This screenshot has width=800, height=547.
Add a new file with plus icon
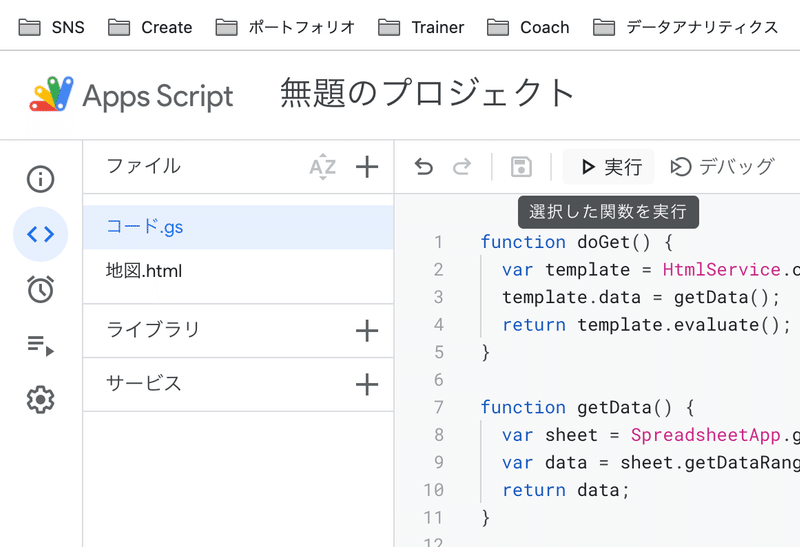367,167
